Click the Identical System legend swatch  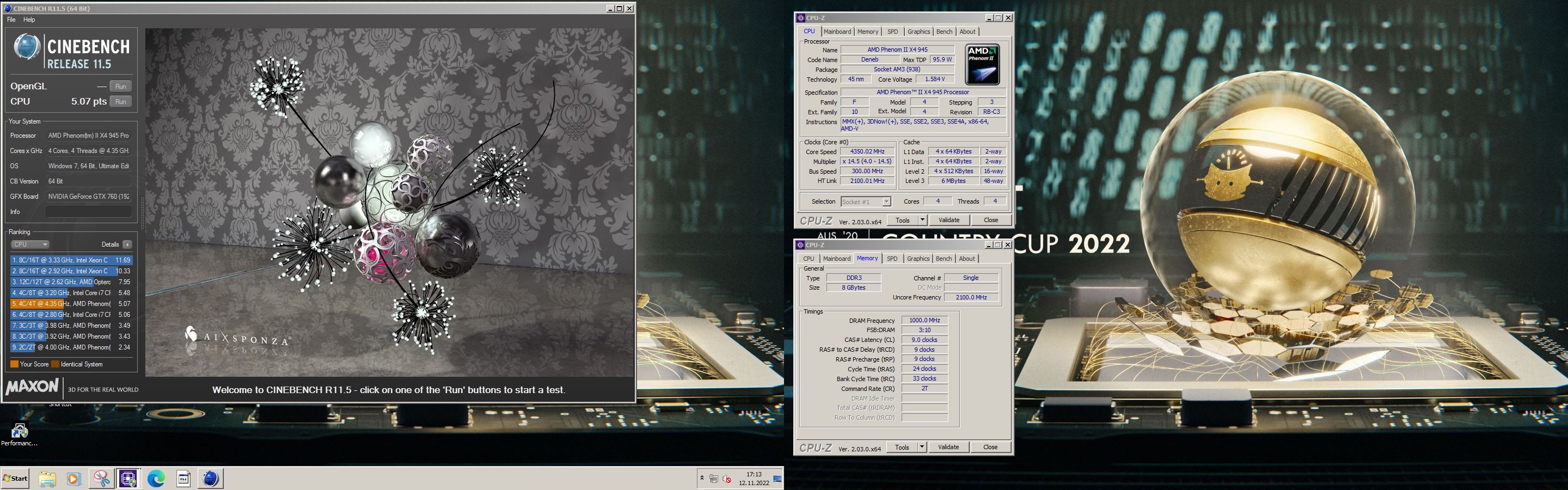pos(56,364)
